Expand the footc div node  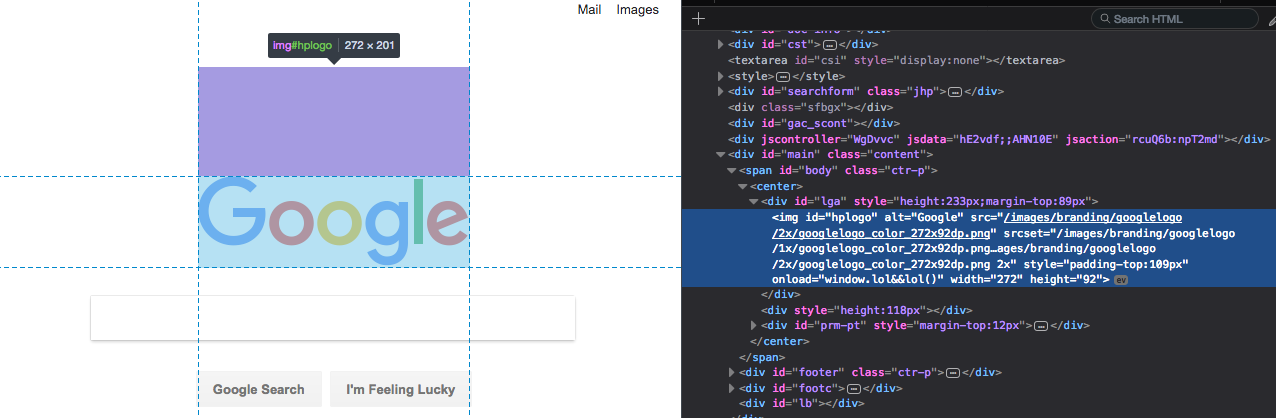[x=731, y=388]
